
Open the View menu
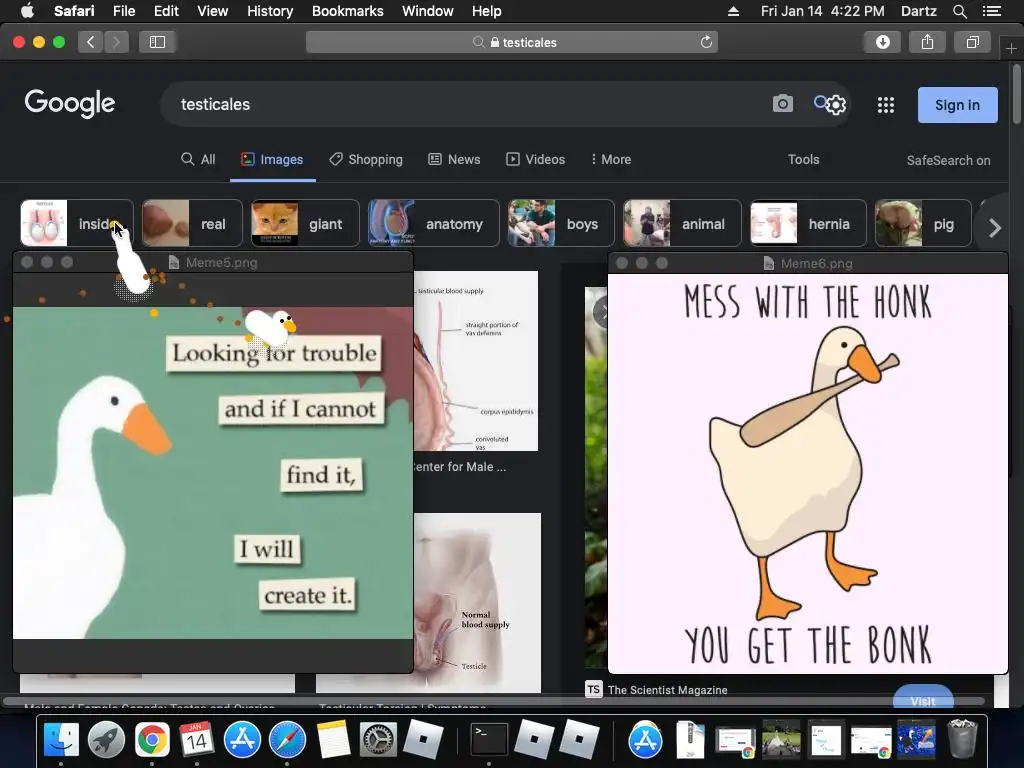point(212,11)
